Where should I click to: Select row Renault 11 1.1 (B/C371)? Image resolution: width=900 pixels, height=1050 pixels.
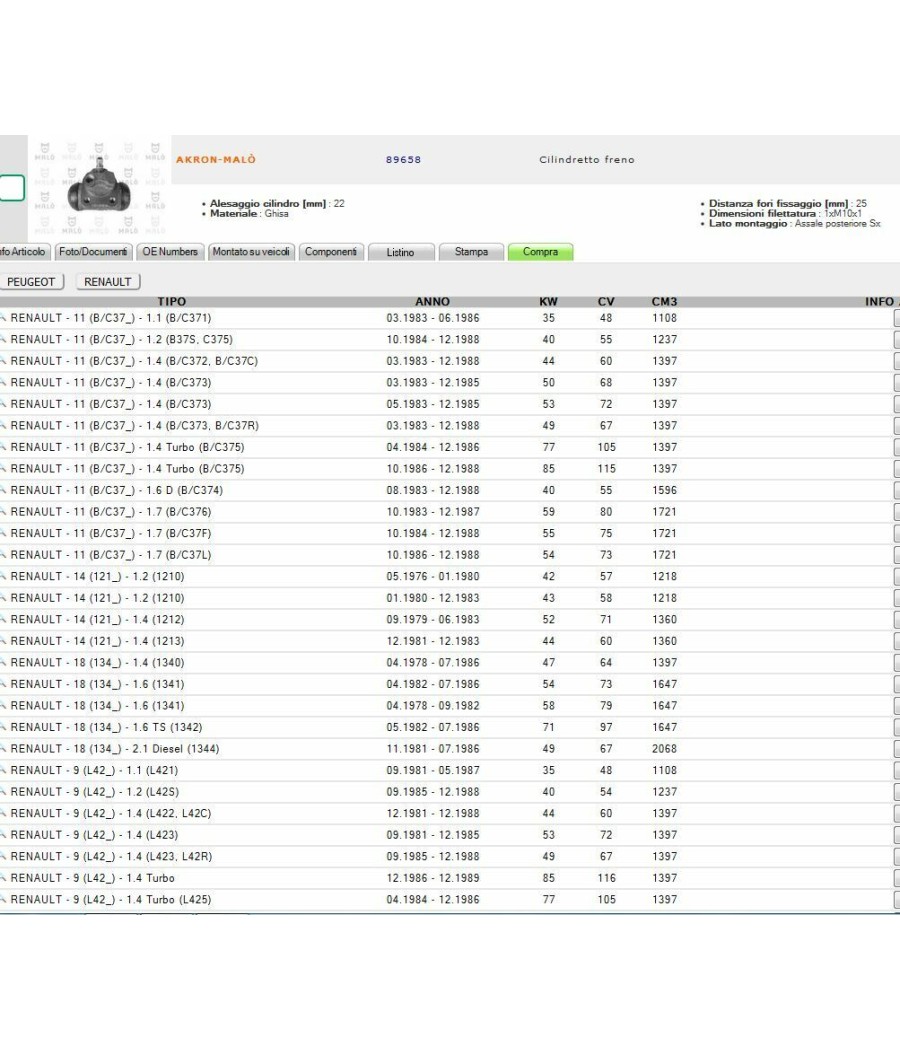point(449,318)
